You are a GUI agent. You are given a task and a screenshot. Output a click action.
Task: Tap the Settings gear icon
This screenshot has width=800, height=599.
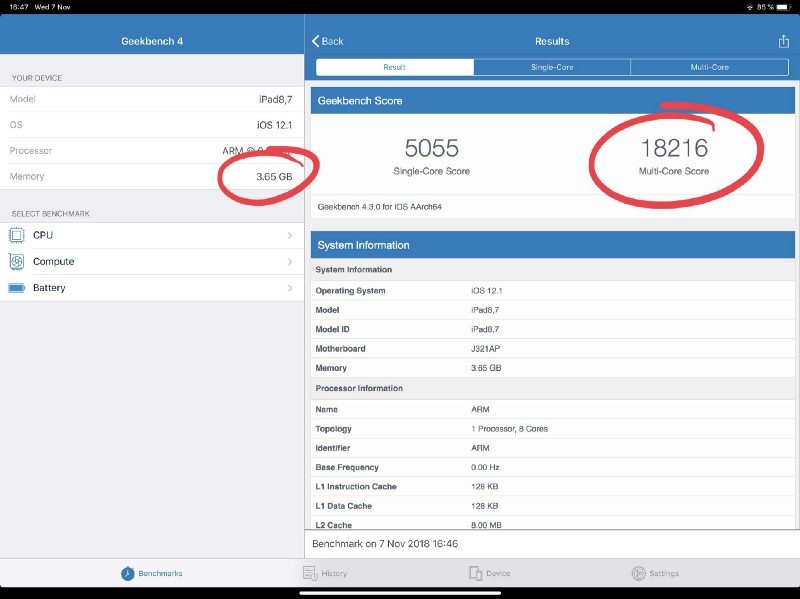point(638,573)
